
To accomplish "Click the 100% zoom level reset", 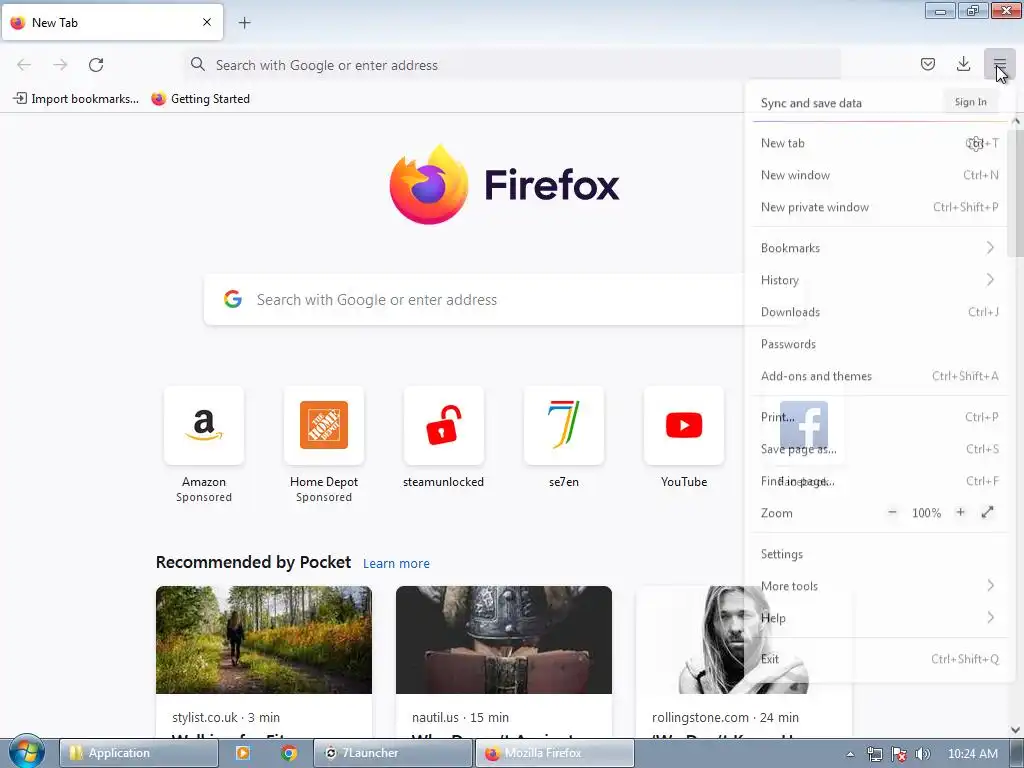I will click(x=926, y=513).
